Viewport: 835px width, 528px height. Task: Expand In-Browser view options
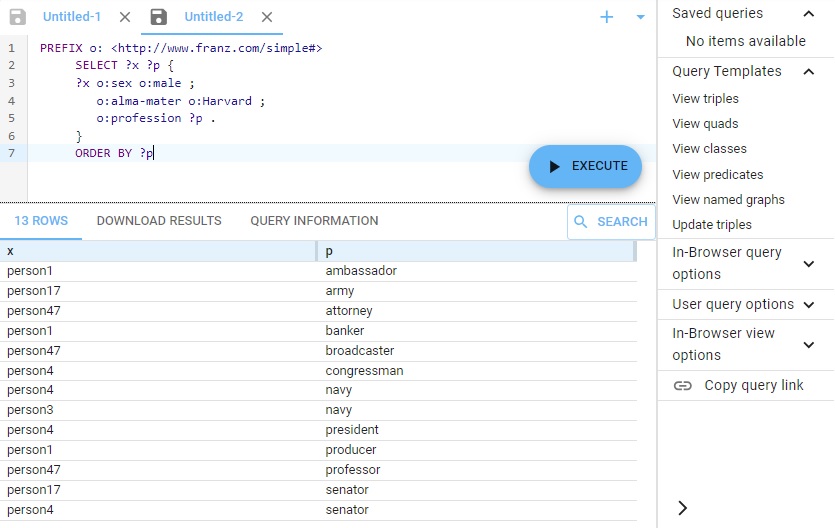[809, 345]
